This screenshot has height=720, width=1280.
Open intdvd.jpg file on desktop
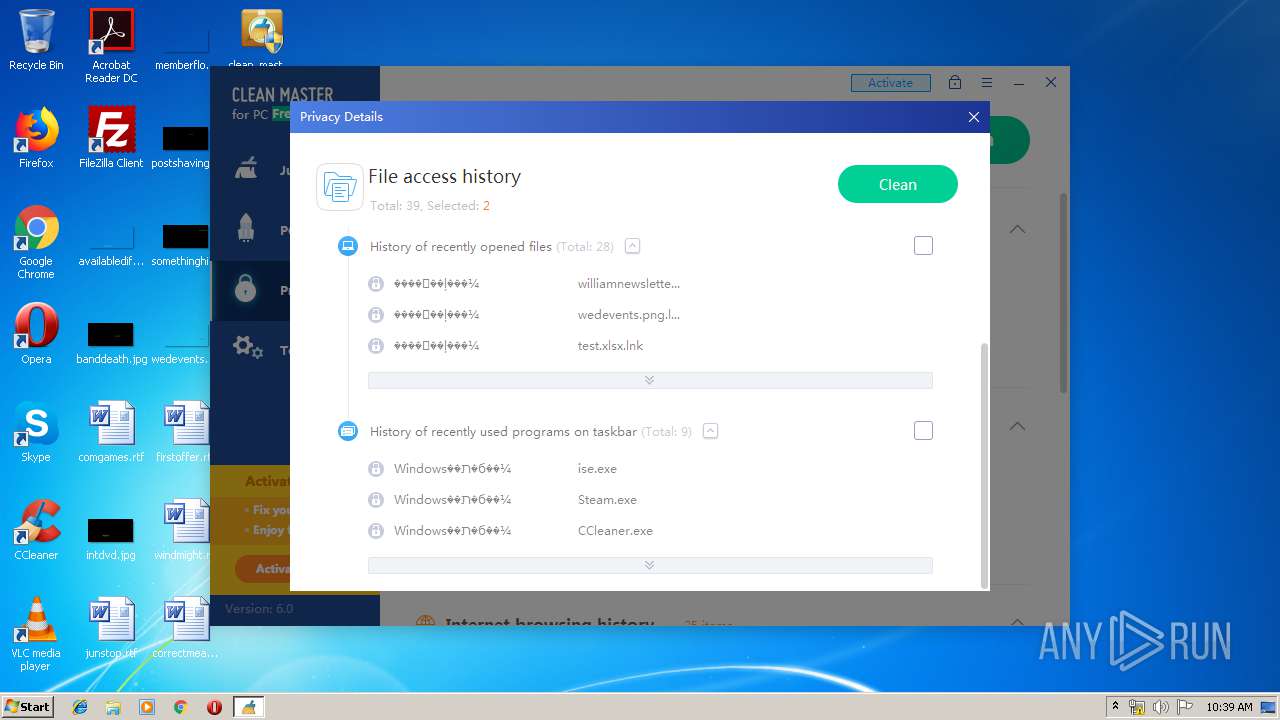coord(111,538)
